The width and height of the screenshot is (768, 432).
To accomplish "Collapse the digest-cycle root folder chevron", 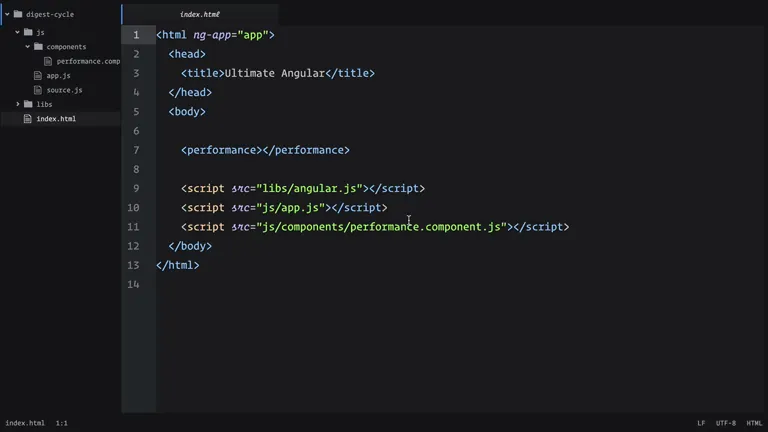I will [7, 14].
